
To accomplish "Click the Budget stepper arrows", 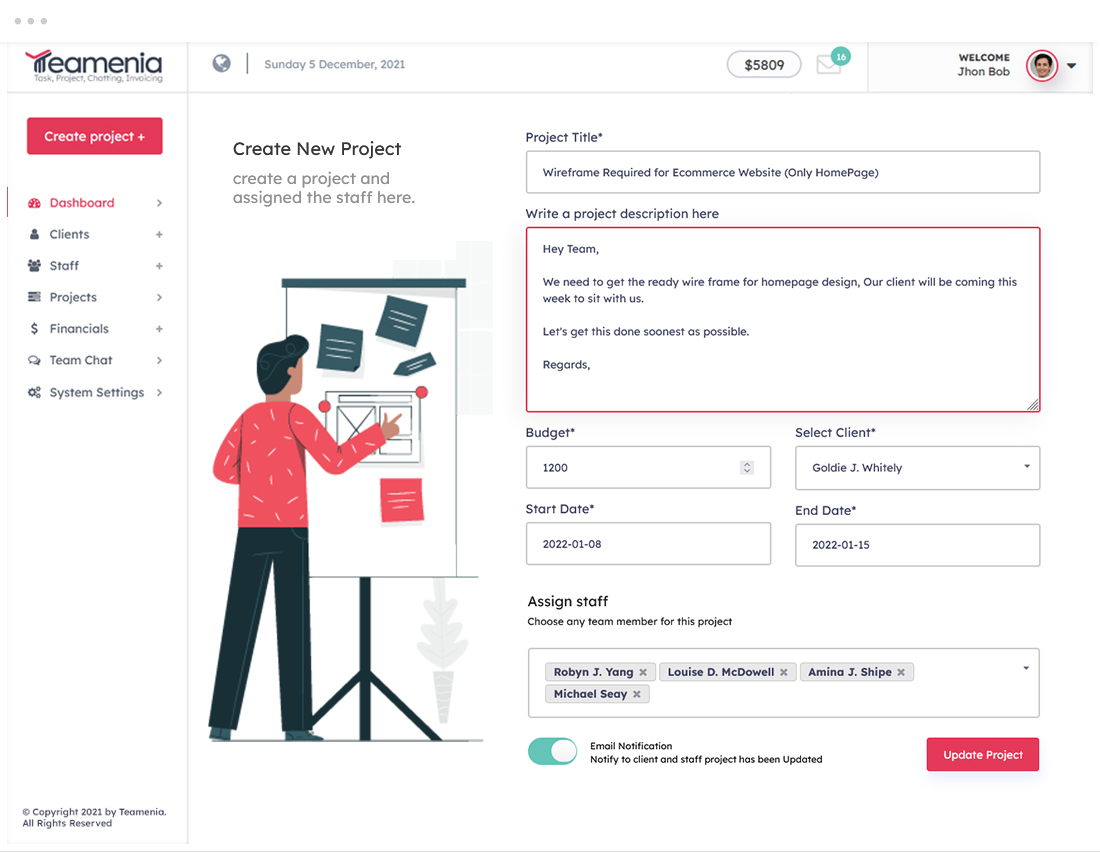I will pyautogui.click(x=747, y=467).
